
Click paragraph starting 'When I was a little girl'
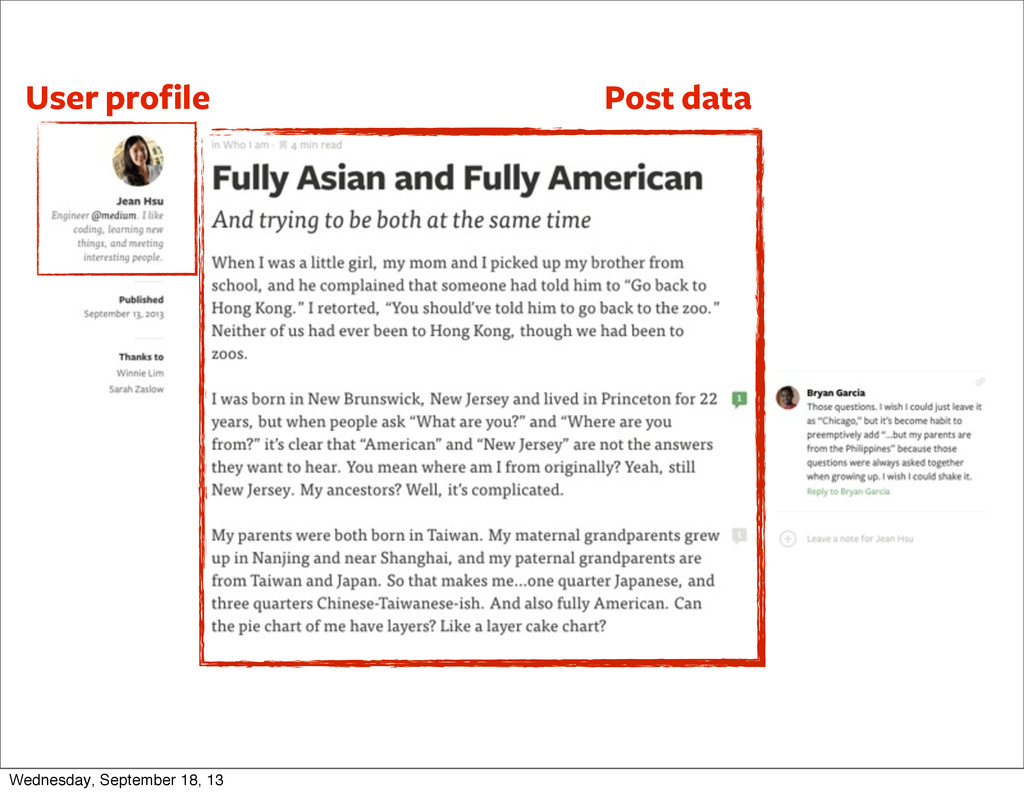pos(465,308)
